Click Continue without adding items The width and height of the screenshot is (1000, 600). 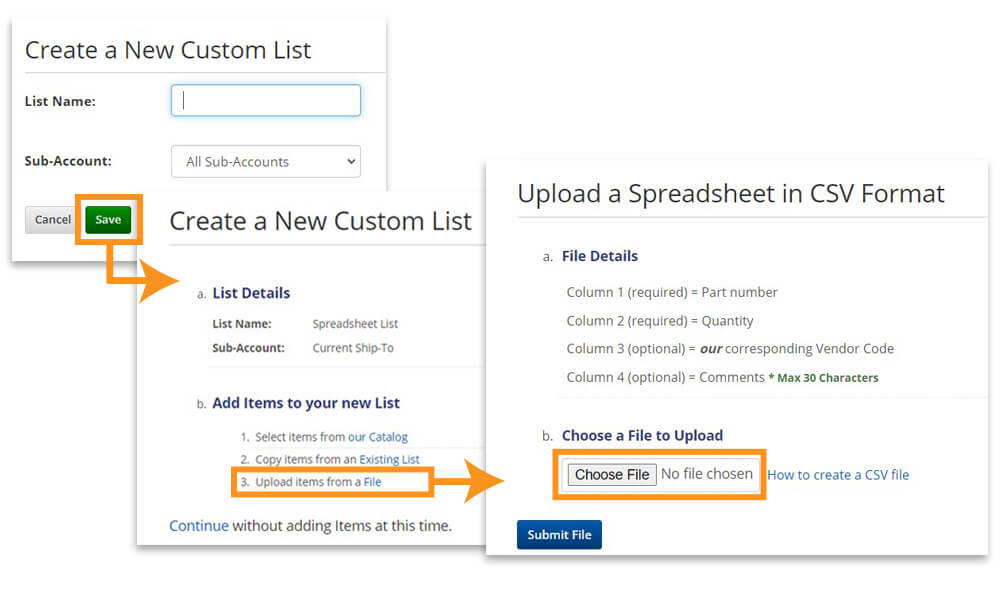(x=198, y=525)
